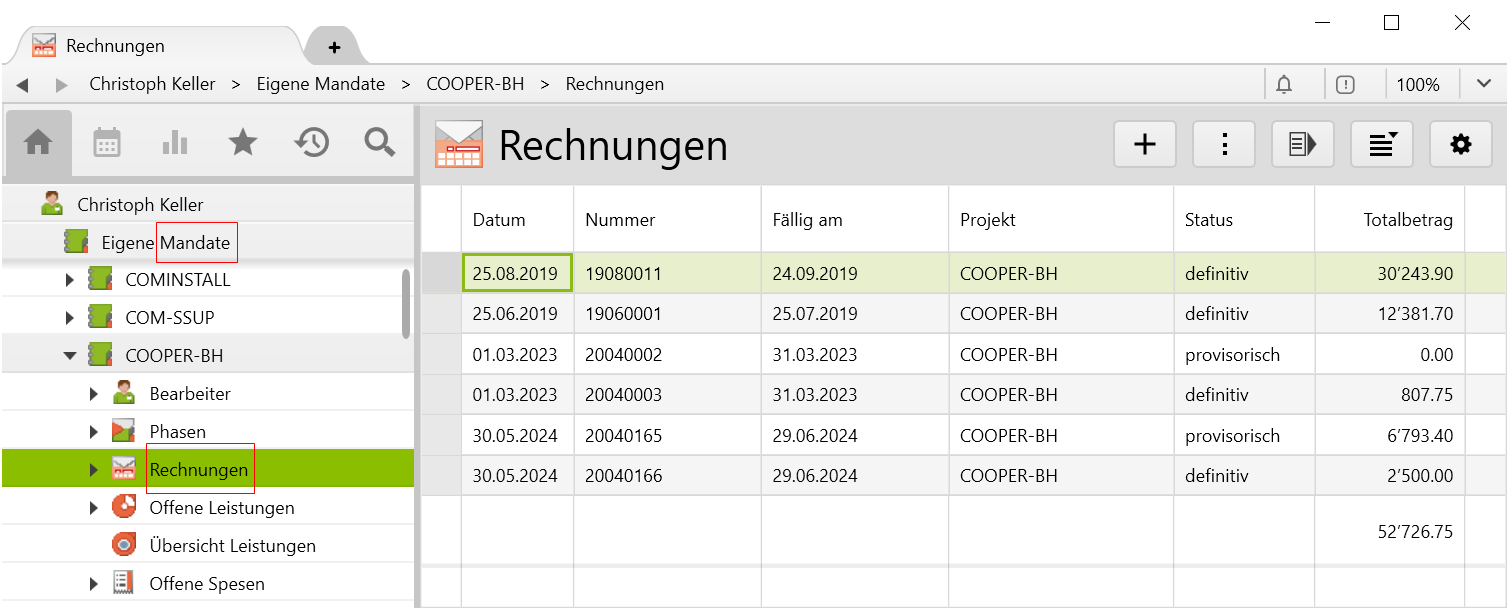Open the three-dot more options menu

[x=1224, y=145]
